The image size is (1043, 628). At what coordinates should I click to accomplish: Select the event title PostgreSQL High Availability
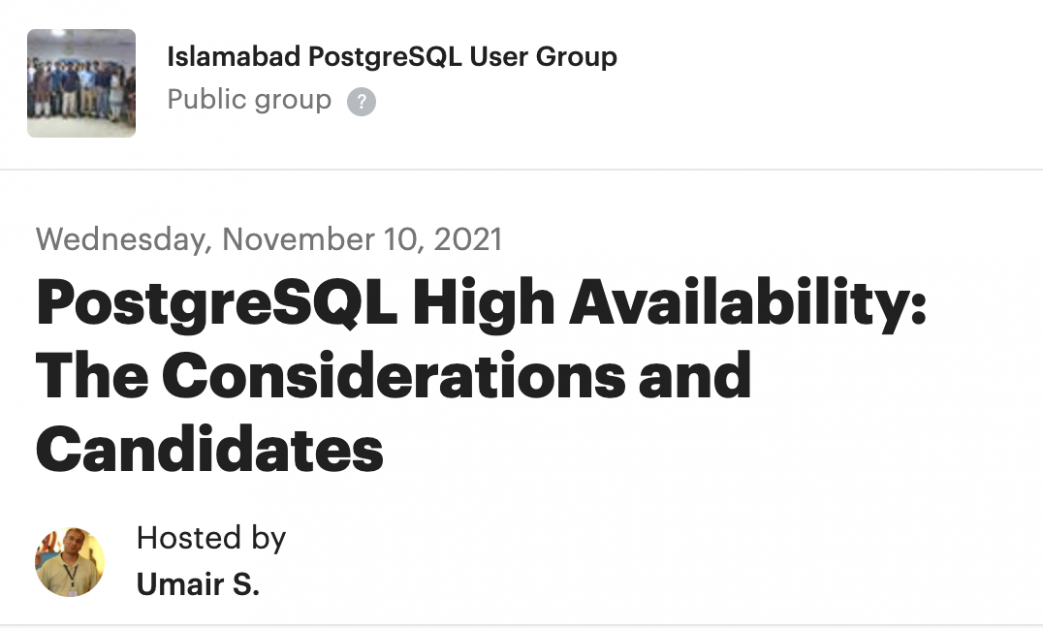coord(484,301)
